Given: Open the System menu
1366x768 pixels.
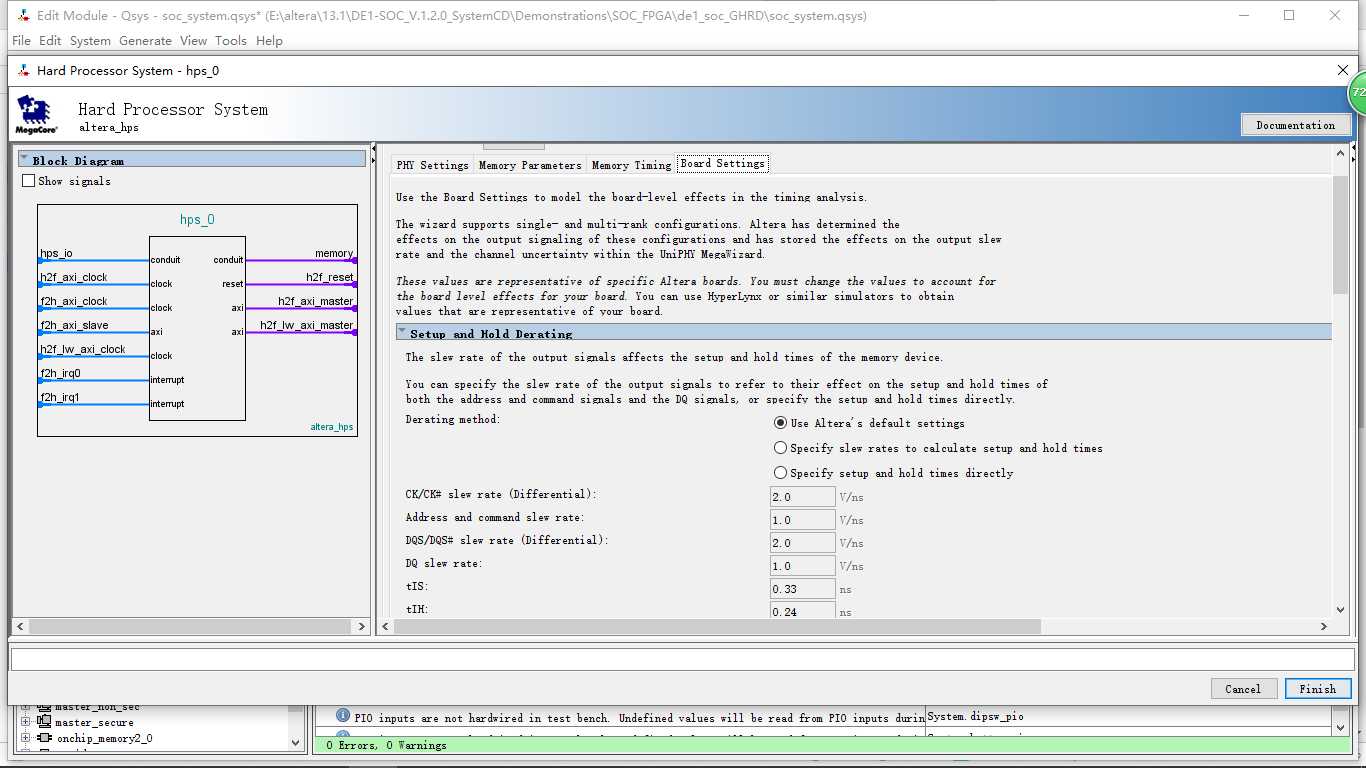Looking at the screenshot, I should pos(90,41).
